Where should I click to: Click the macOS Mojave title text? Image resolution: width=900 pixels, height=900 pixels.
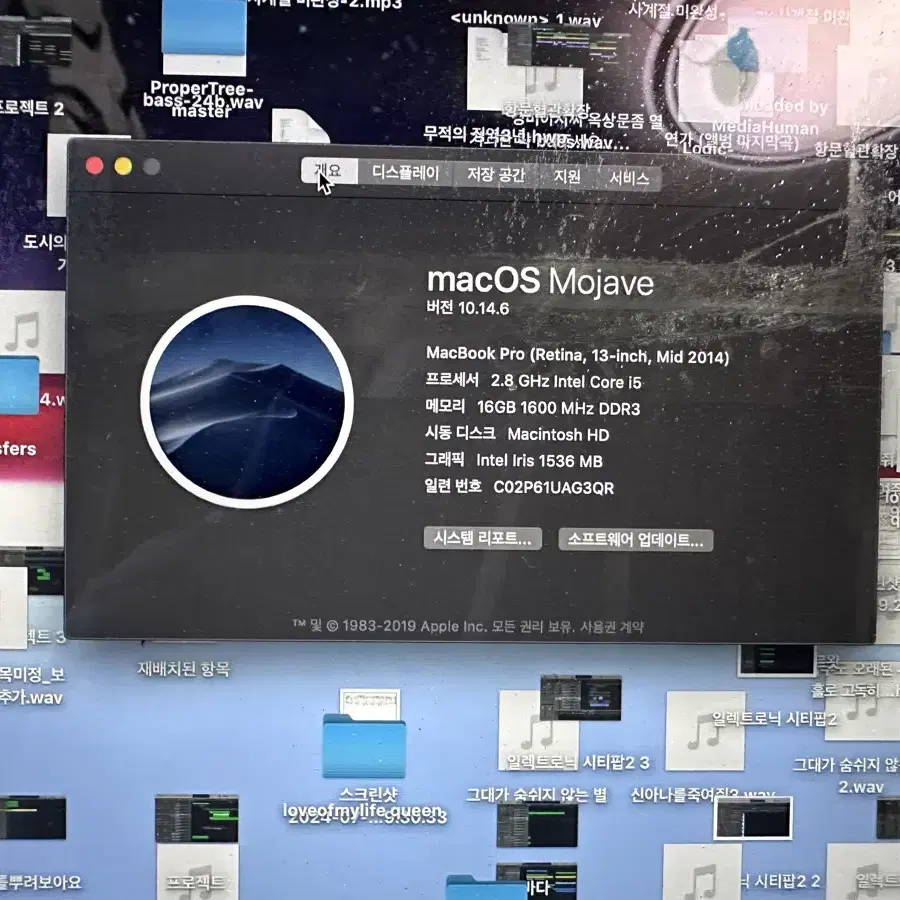point(540,282)
